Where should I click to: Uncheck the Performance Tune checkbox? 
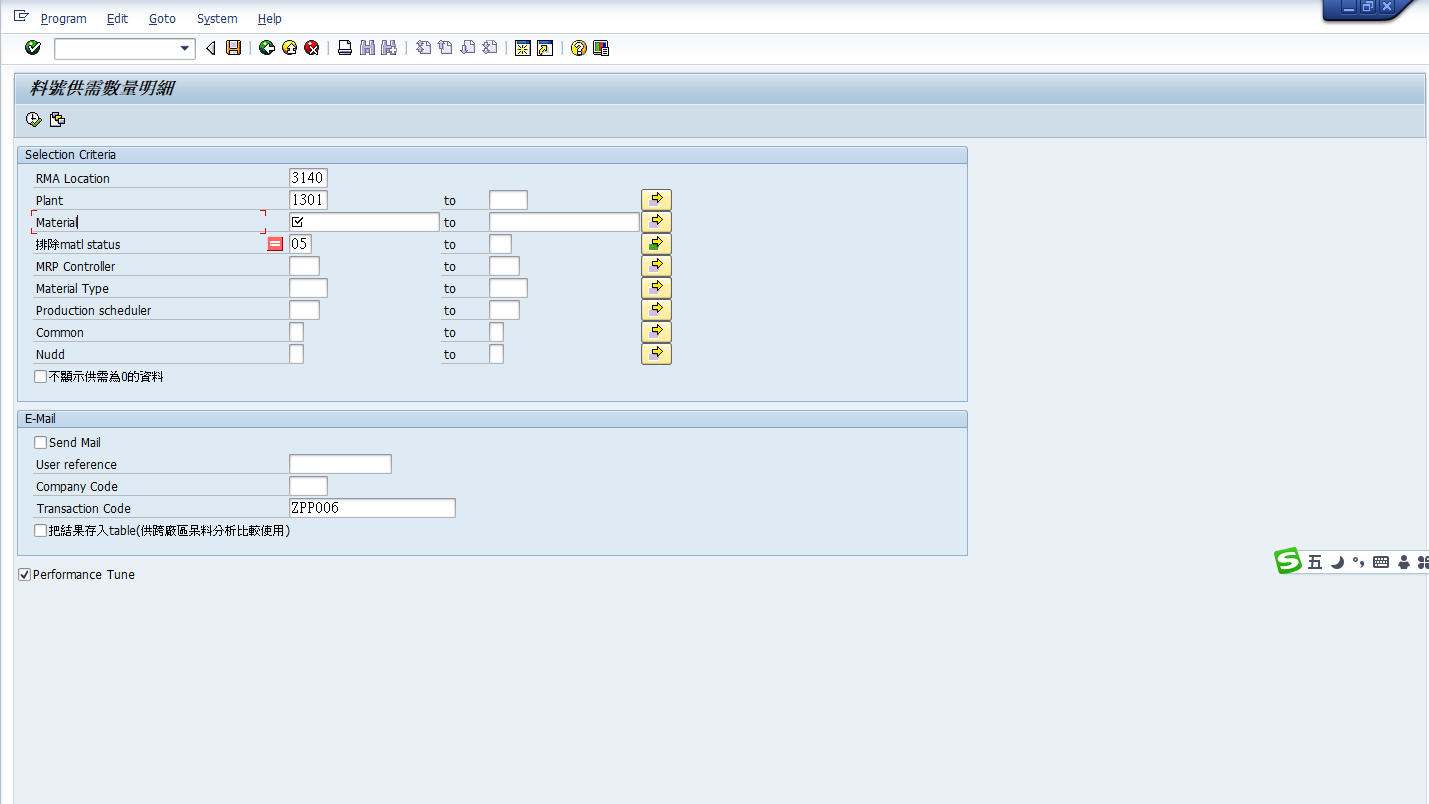pos(25,575)
